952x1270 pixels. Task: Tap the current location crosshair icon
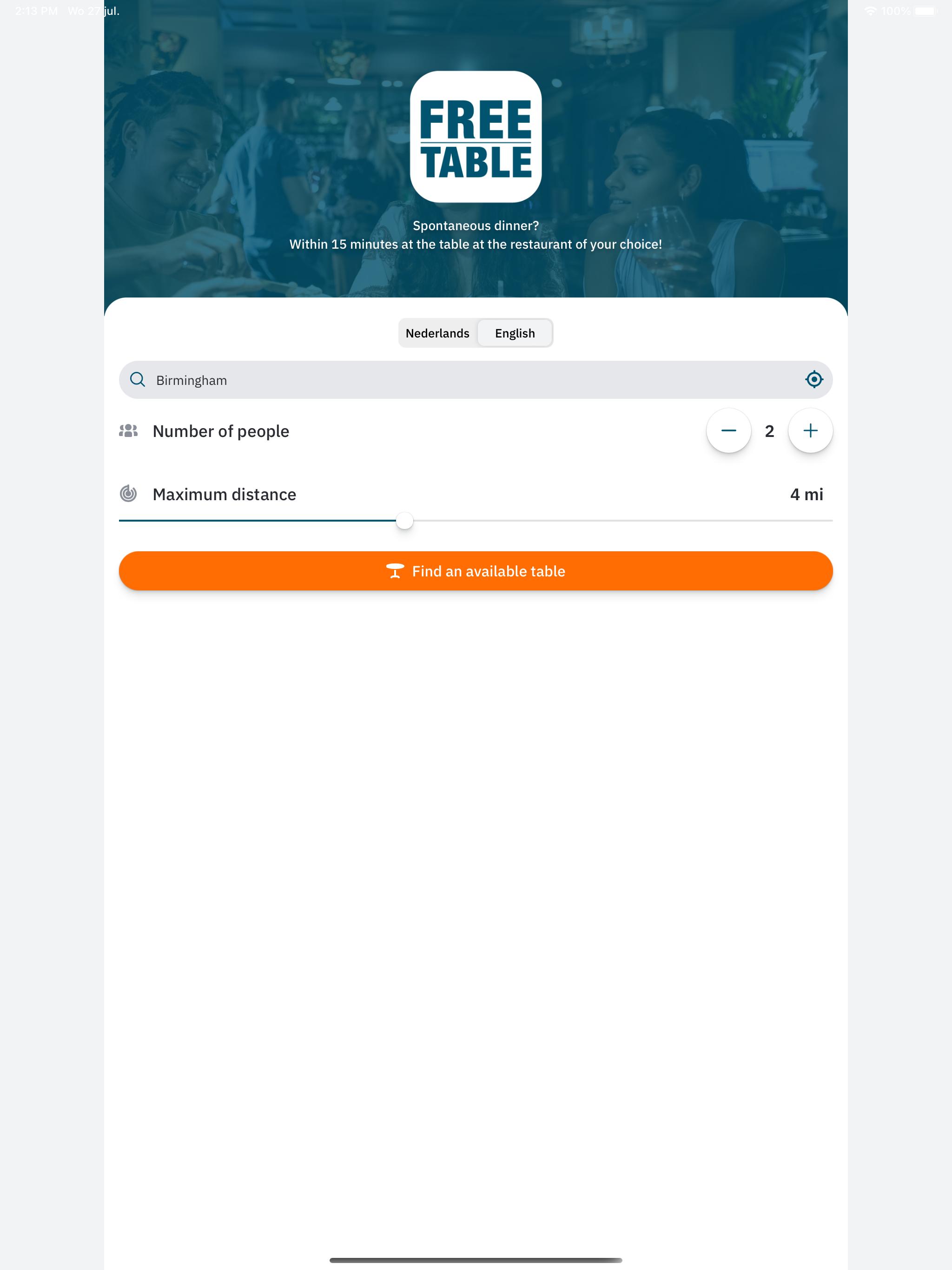point(813,379)
